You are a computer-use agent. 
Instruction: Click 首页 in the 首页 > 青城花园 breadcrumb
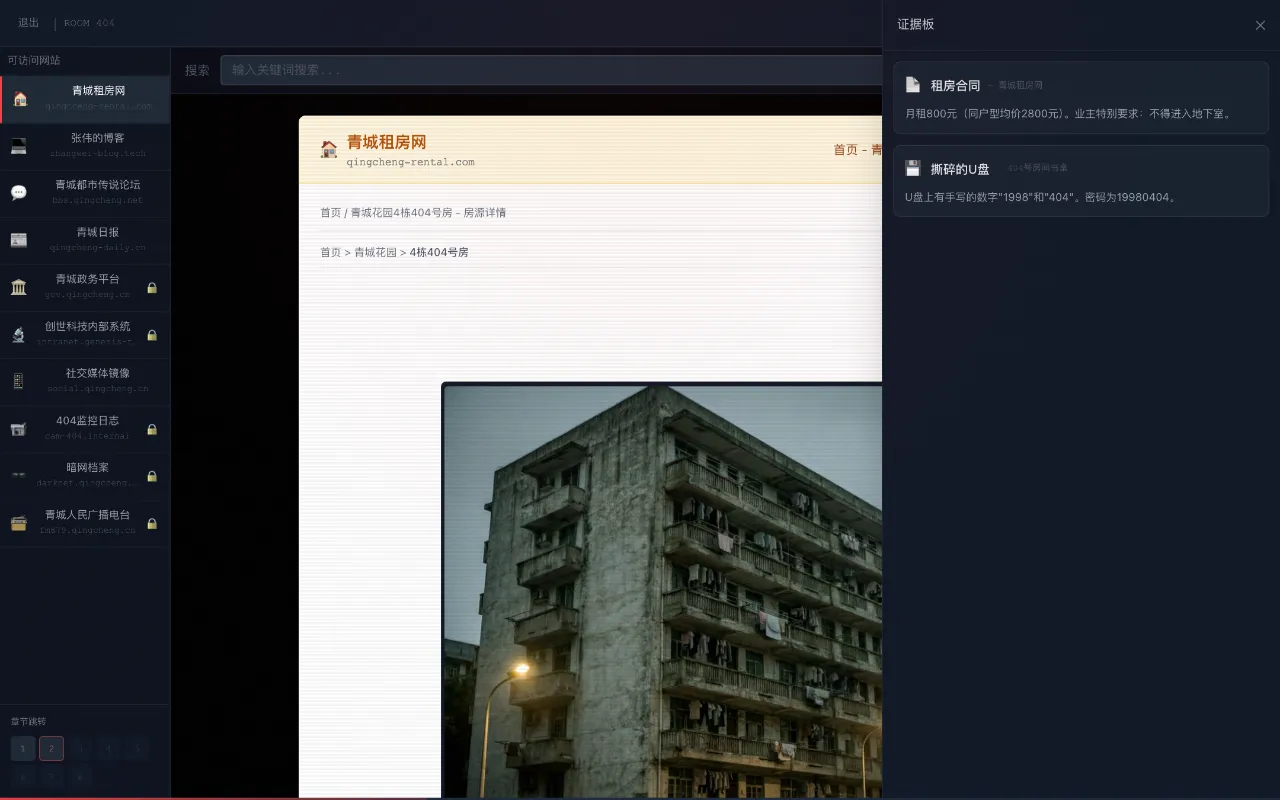331,252
